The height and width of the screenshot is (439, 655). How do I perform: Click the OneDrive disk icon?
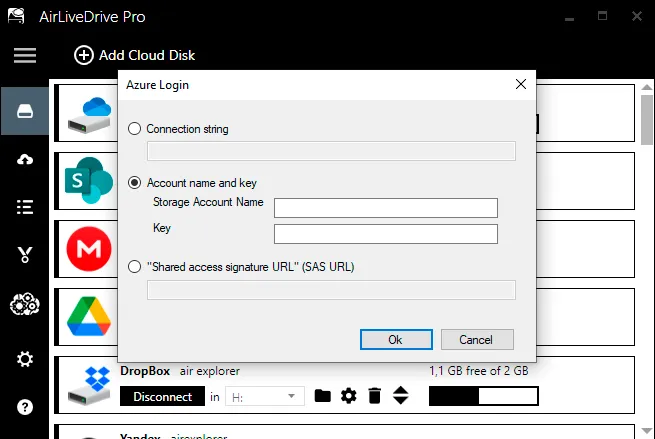click(x=89, y=115)
